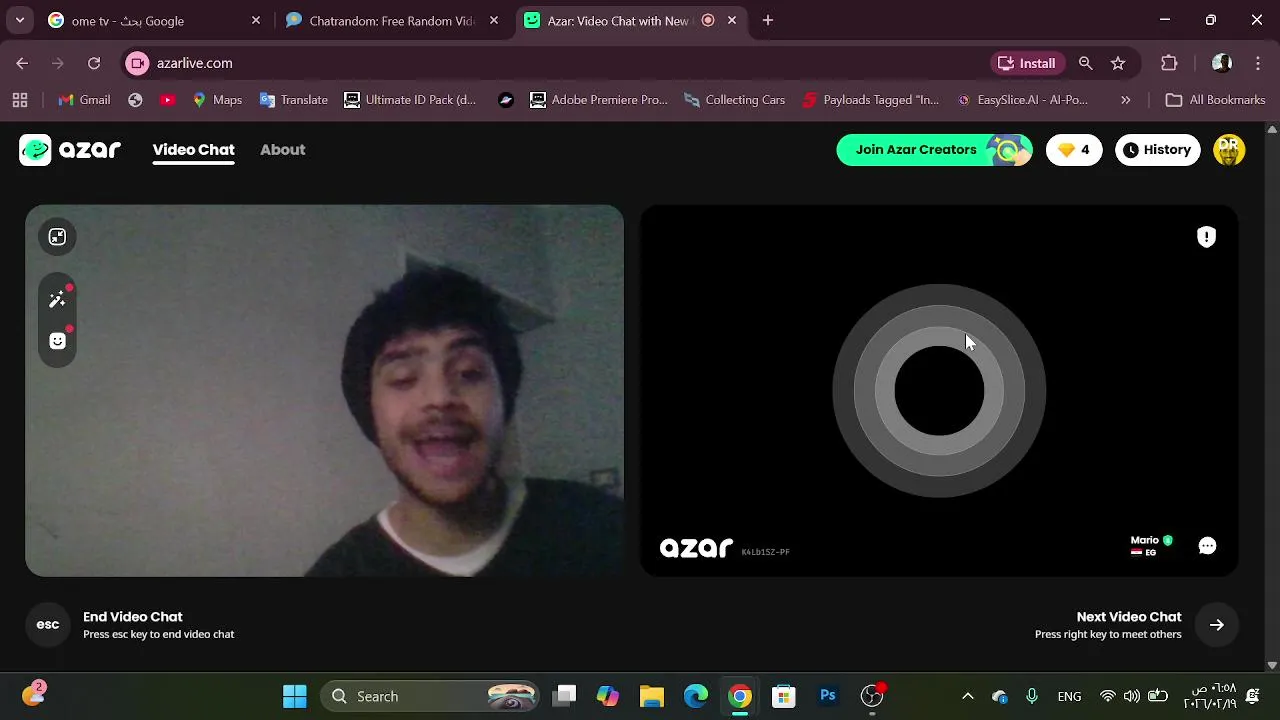Open the Maps bookmark
The width and height of the screenshot is (1280, 720).
click(217, 100)
